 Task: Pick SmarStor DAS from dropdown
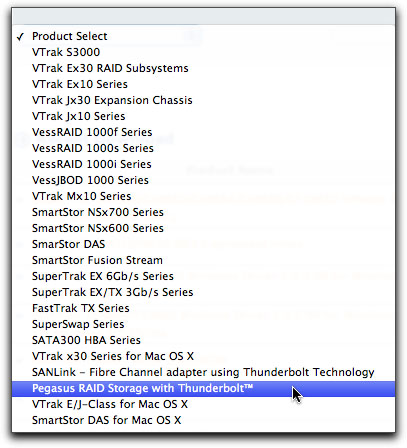click(203, 244)
